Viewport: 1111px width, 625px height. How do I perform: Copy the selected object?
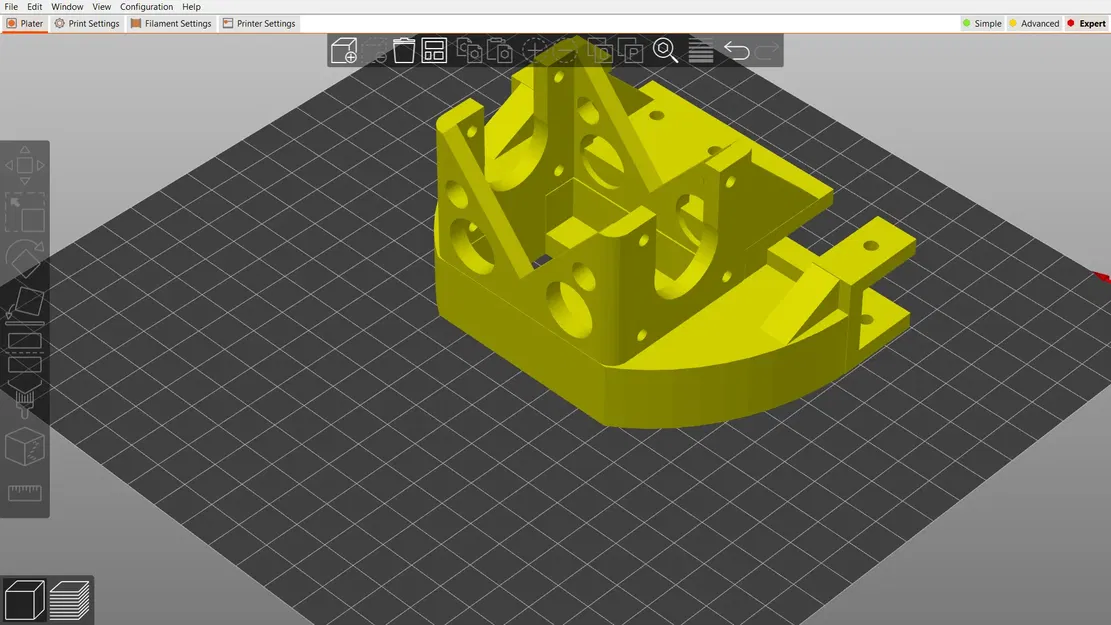tap(469, 50)
